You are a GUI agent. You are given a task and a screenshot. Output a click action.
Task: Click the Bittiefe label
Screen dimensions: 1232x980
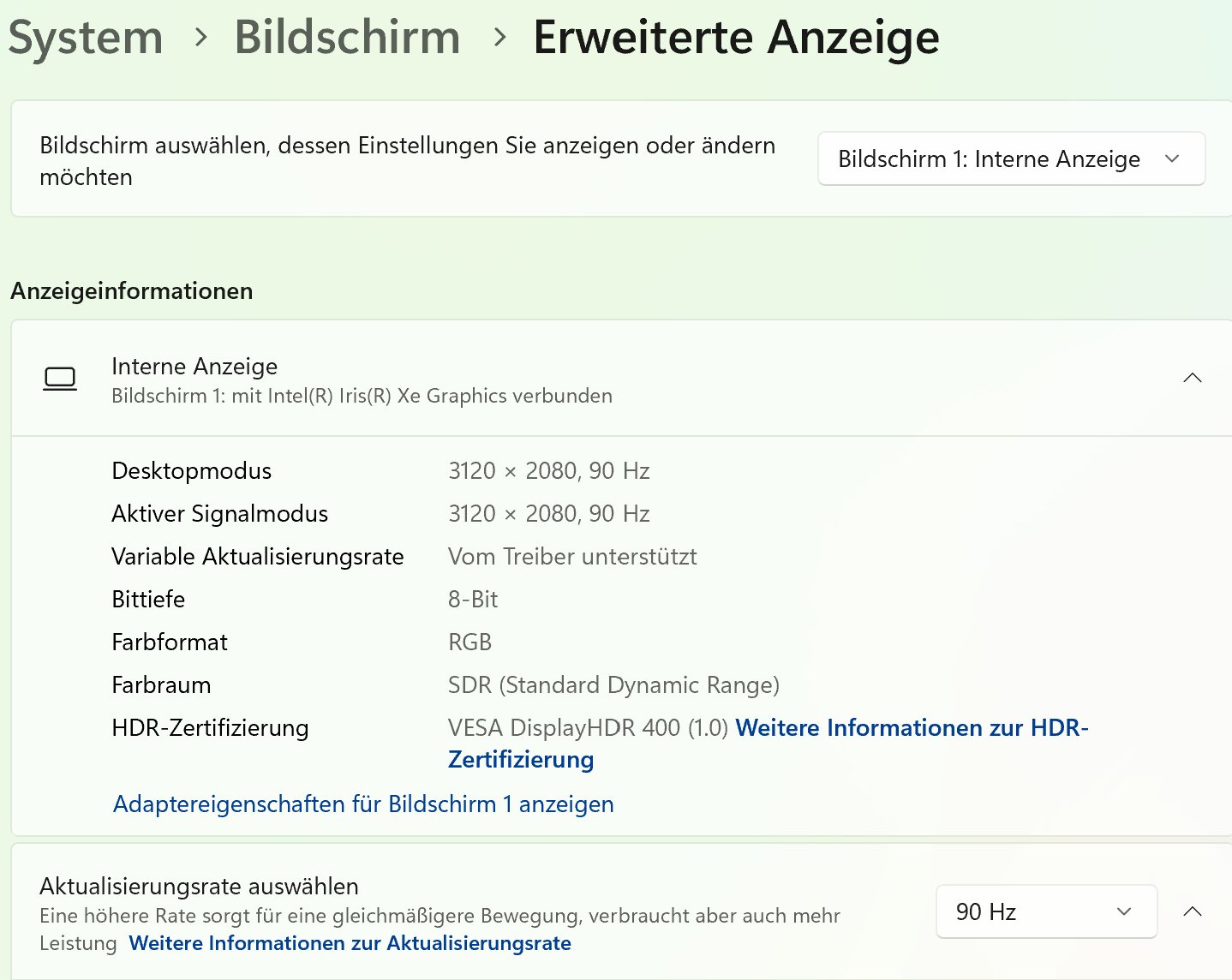pos(148,600)
